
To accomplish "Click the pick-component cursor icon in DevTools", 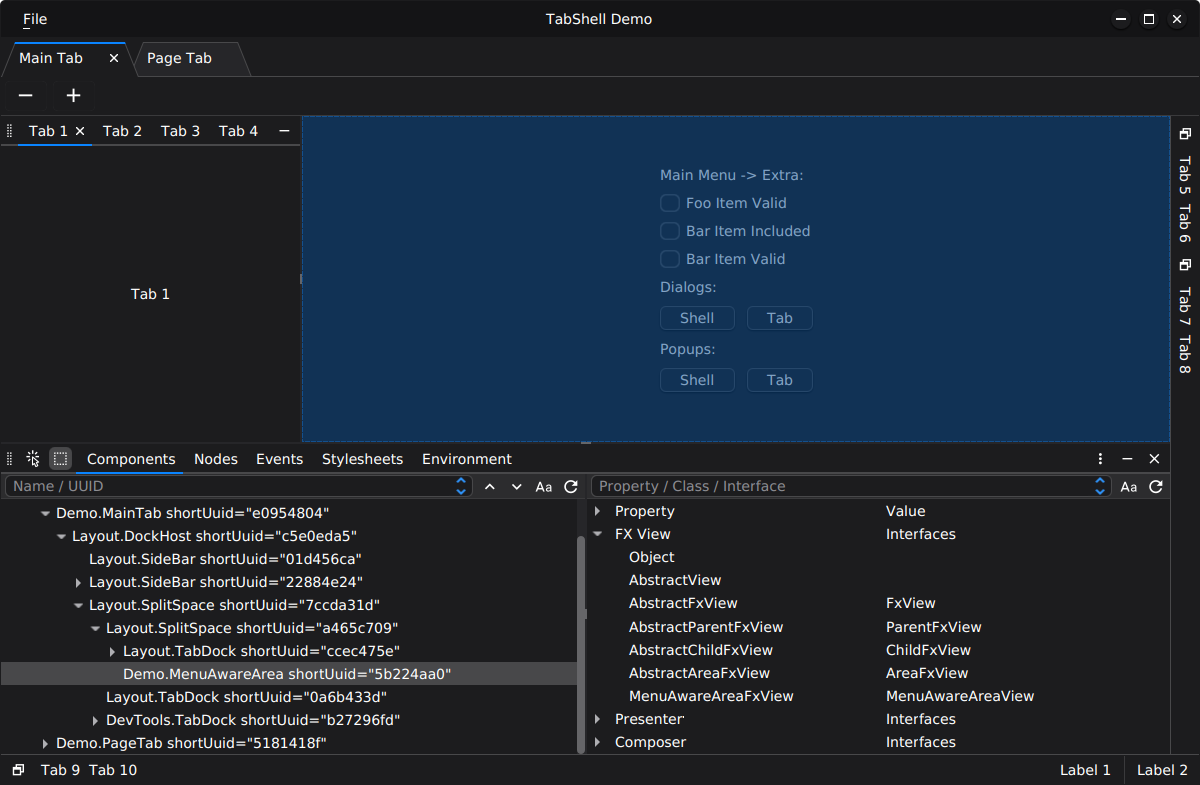I will point(33,459).
